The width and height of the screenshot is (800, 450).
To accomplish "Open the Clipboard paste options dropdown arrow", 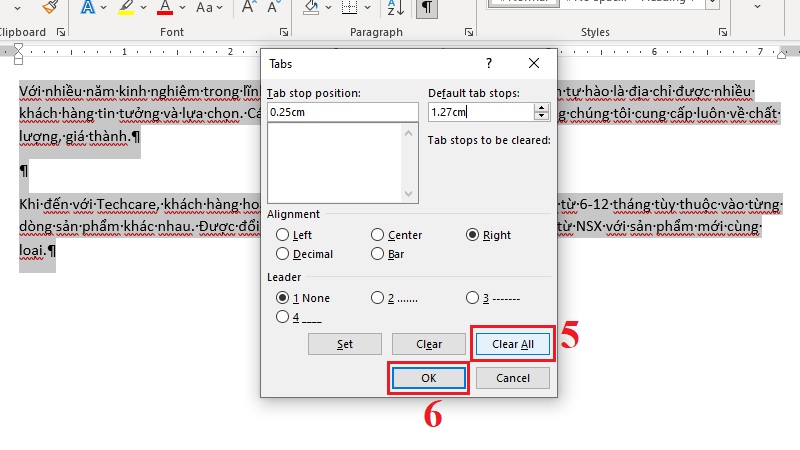I will pos(17,8).
